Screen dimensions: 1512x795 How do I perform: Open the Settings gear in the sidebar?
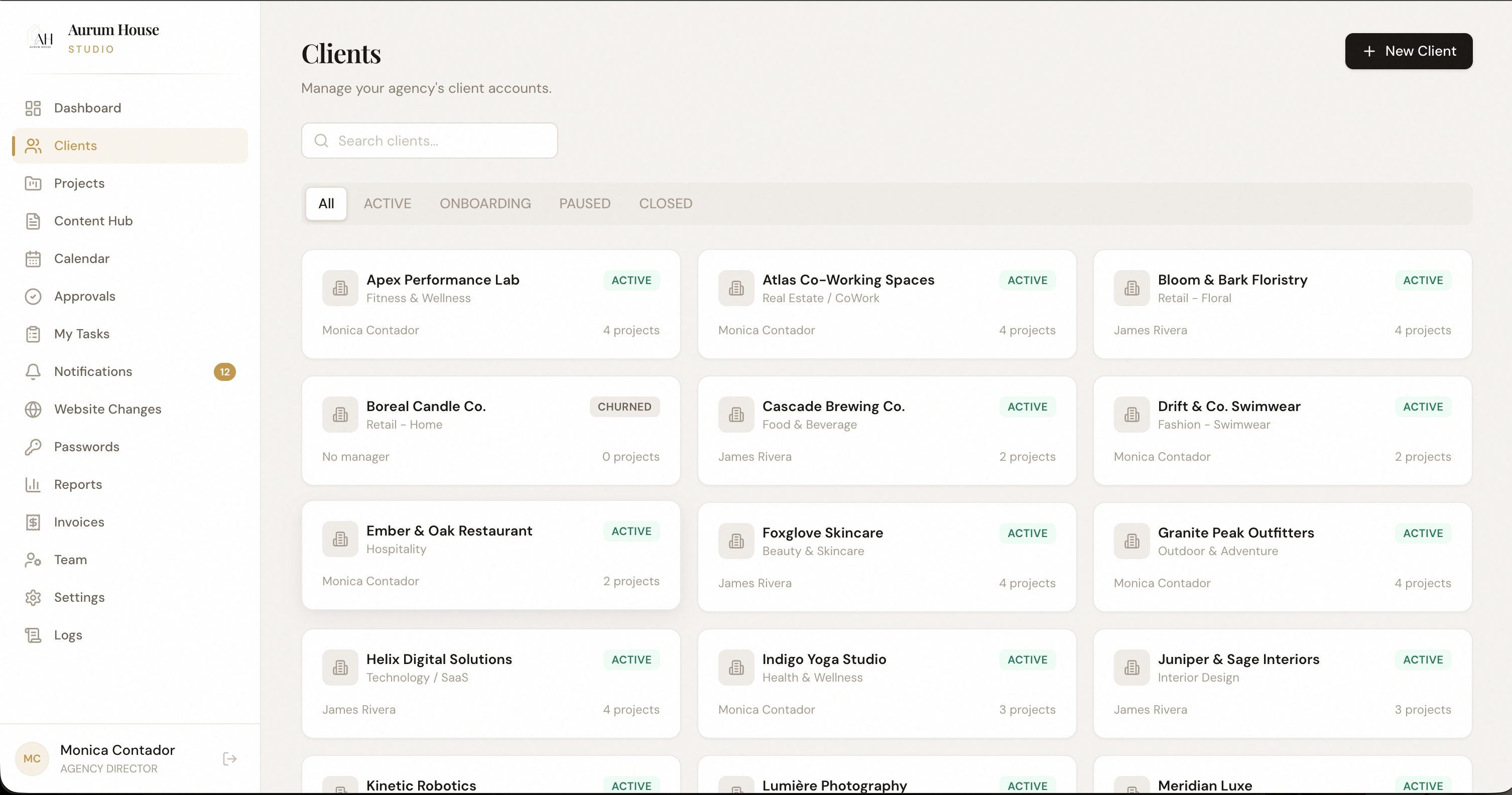tap(34, 597)
